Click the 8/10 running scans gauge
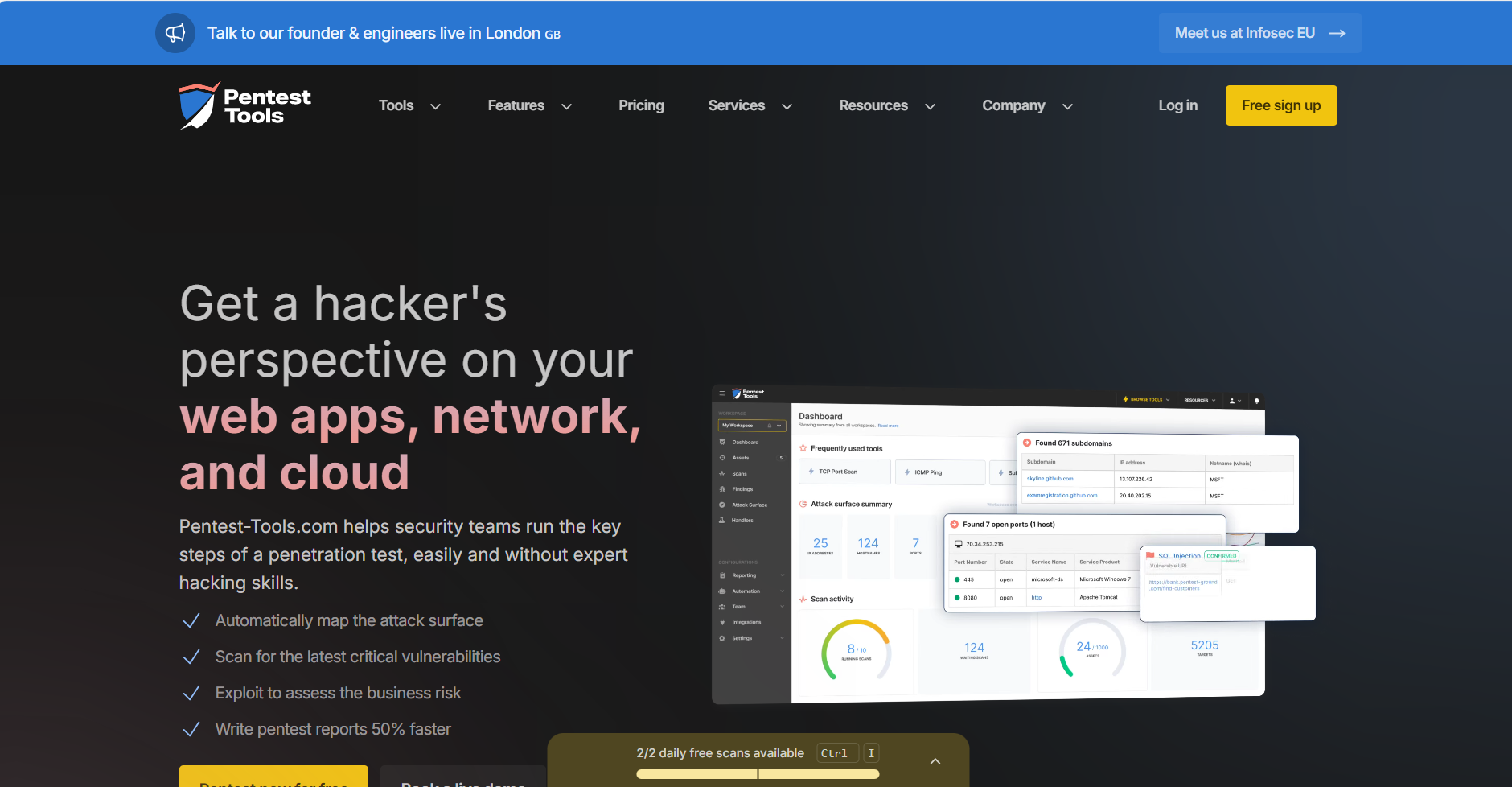Viewport: 1512px width, 787px height. (856, 650)
